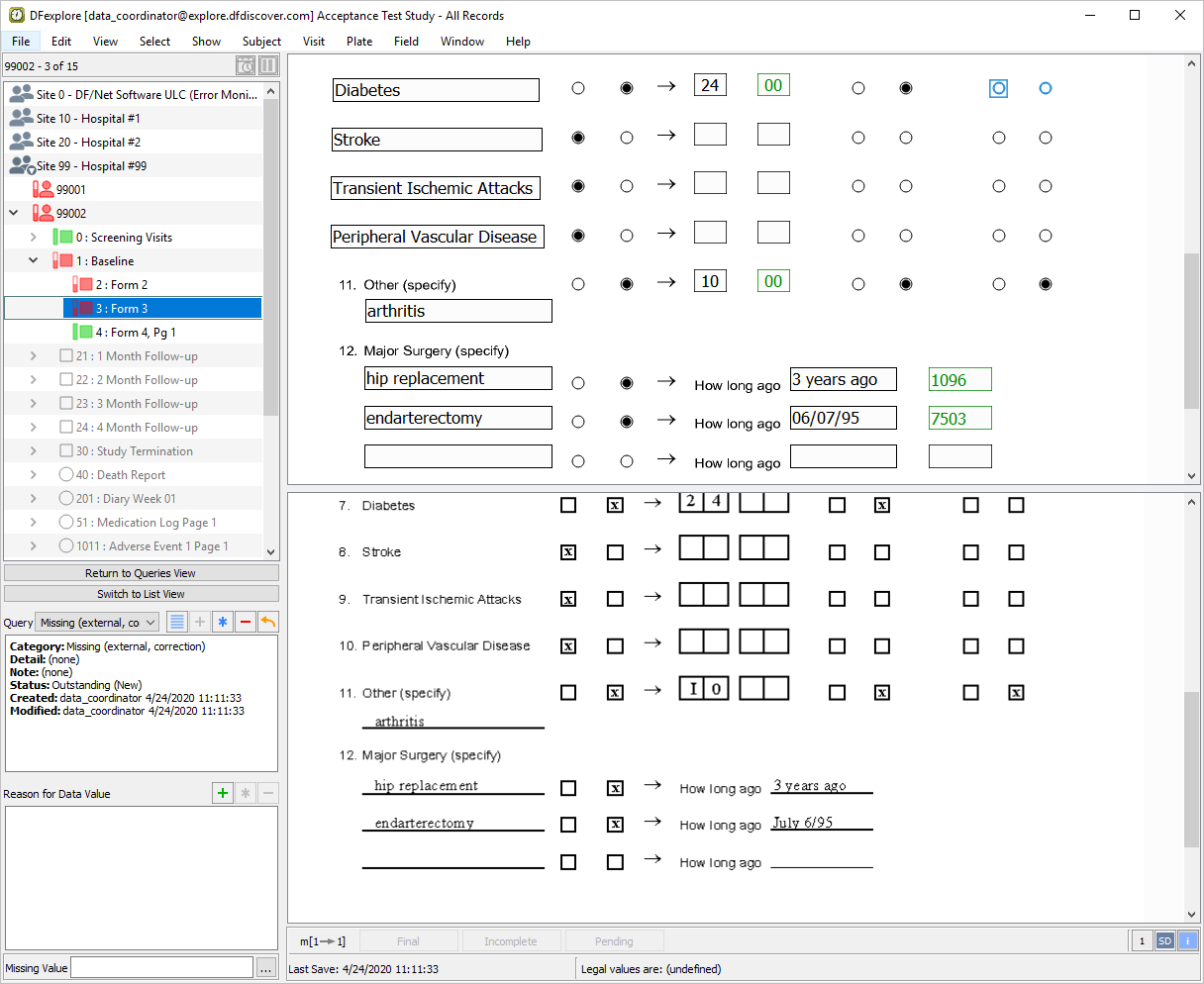Open the Subject menu
This screenshot has height=984, width=1204.
coord(261,42)
